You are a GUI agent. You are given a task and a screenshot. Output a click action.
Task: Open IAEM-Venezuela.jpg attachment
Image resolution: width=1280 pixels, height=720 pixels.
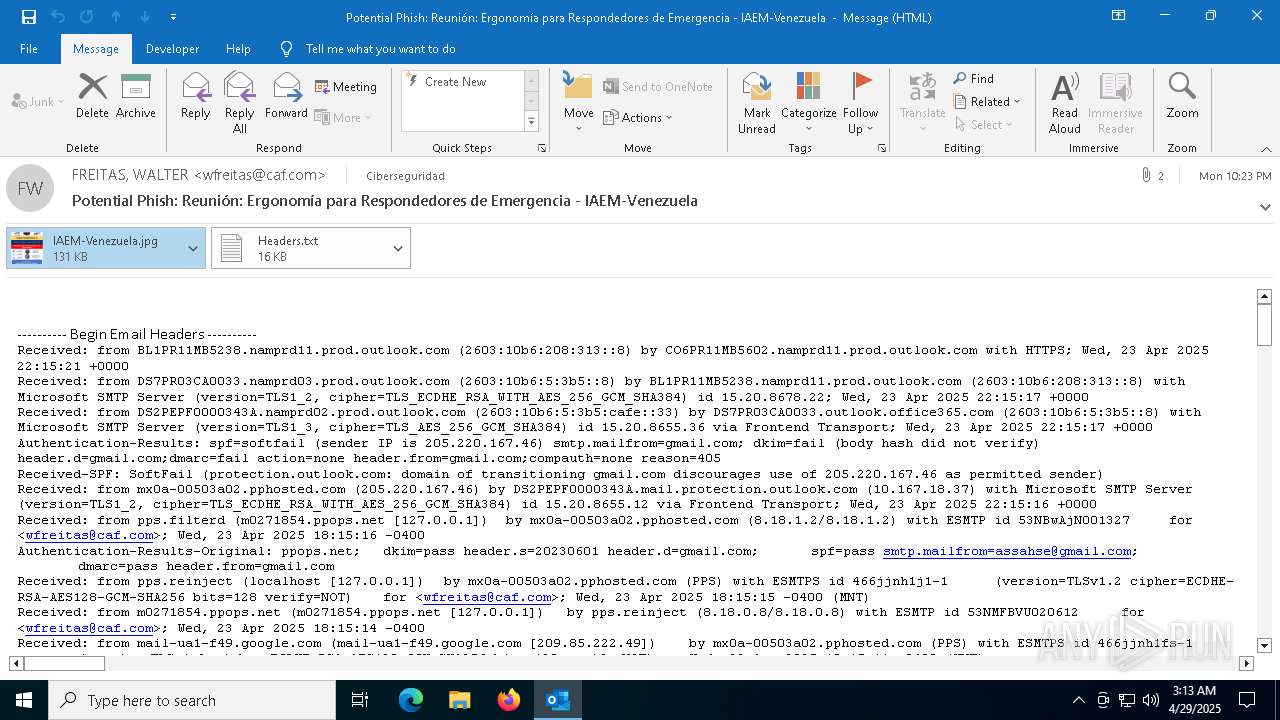coord(94,248)
